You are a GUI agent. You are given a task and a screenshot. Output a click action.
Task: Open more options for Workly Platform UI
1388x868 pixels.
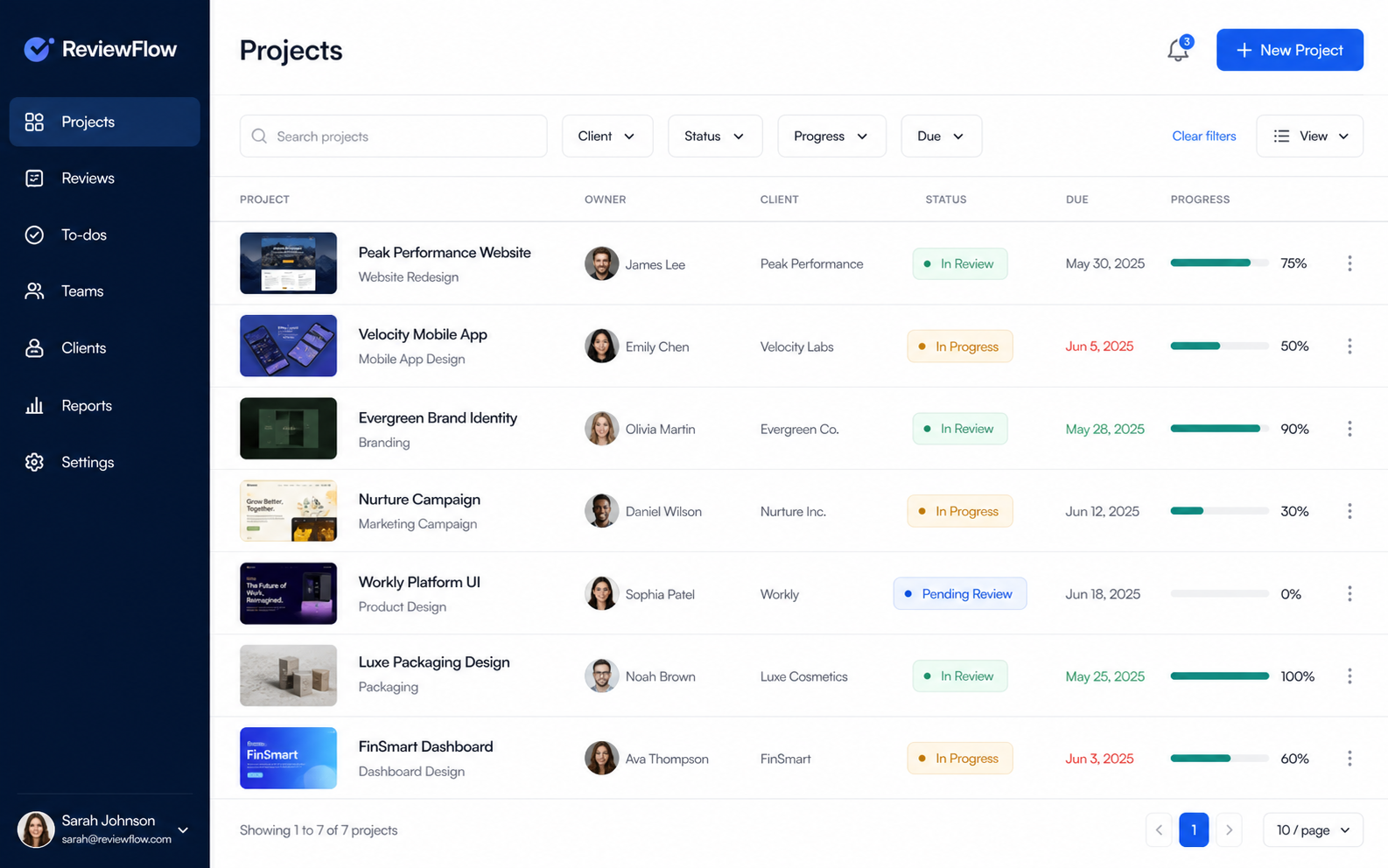pyautogui.click(x=1349, y=593)
